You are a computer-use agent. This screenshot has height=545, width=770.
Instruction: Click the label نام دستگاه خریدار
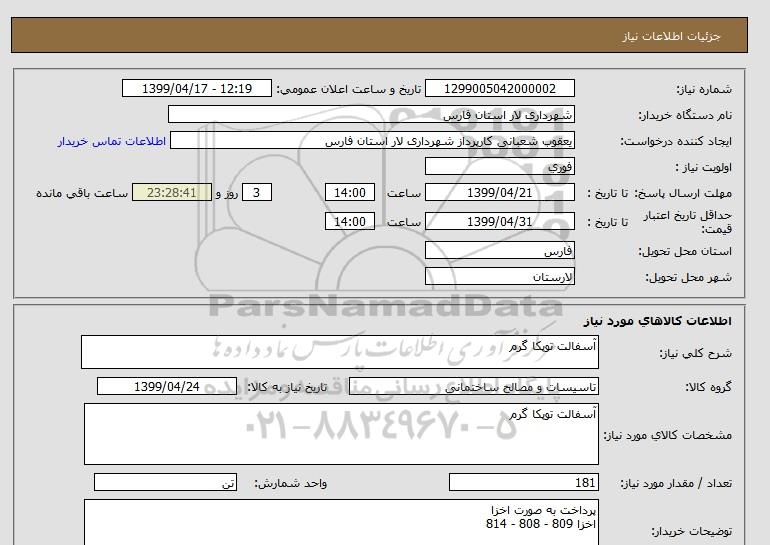(685, 115)
